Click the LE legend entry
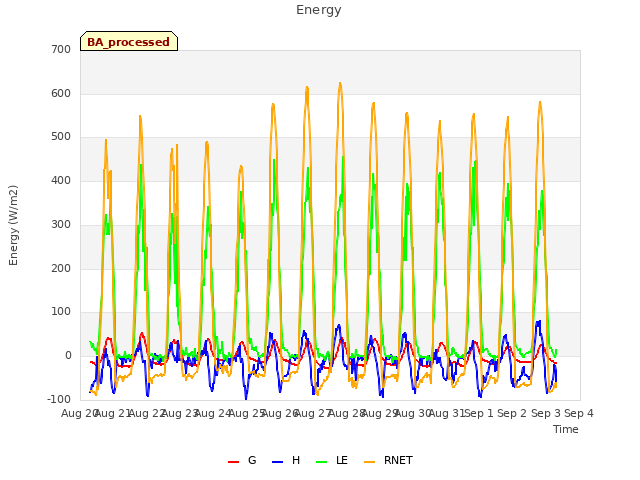Screen dimensions: 640x480 point(332,460)
